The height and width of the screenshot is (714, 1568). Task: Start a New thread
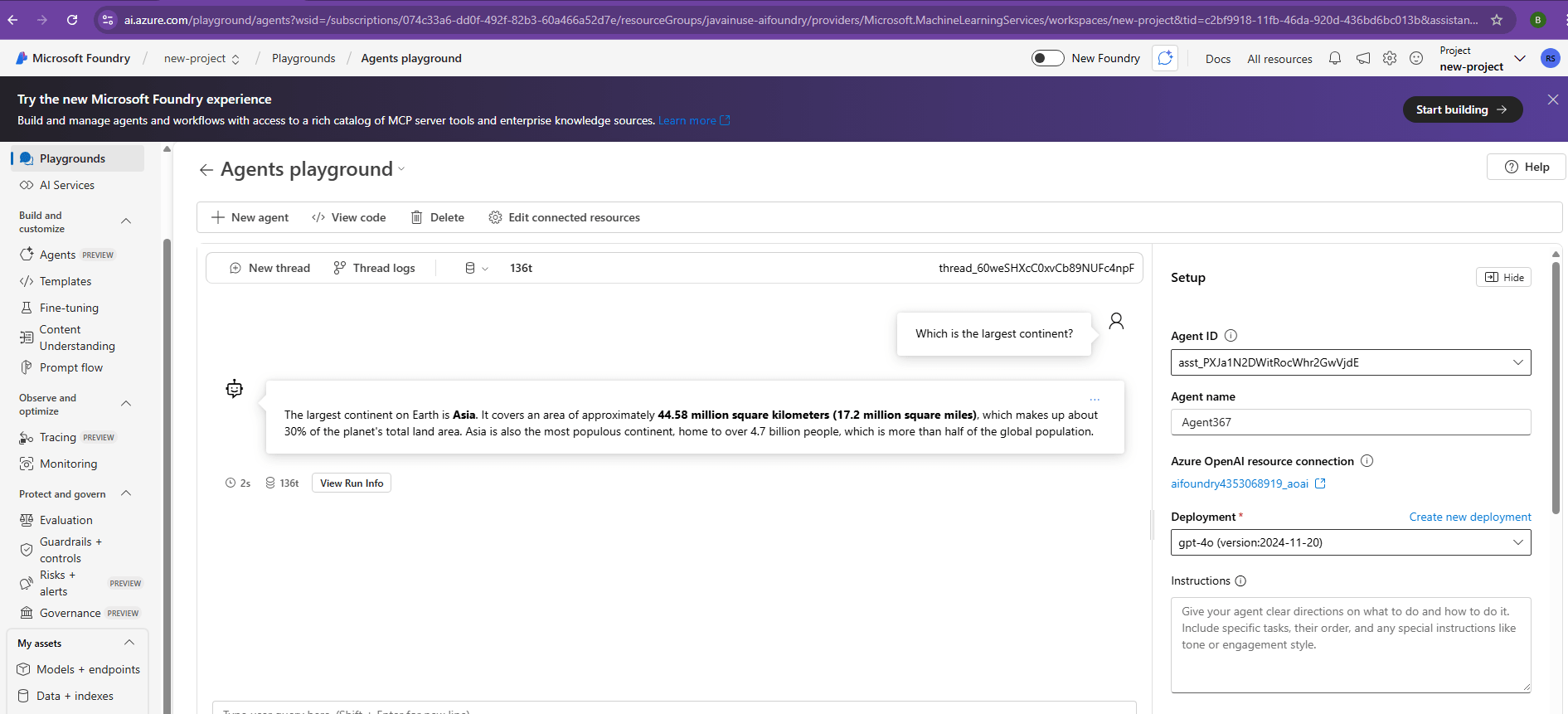tap(269, 268)
